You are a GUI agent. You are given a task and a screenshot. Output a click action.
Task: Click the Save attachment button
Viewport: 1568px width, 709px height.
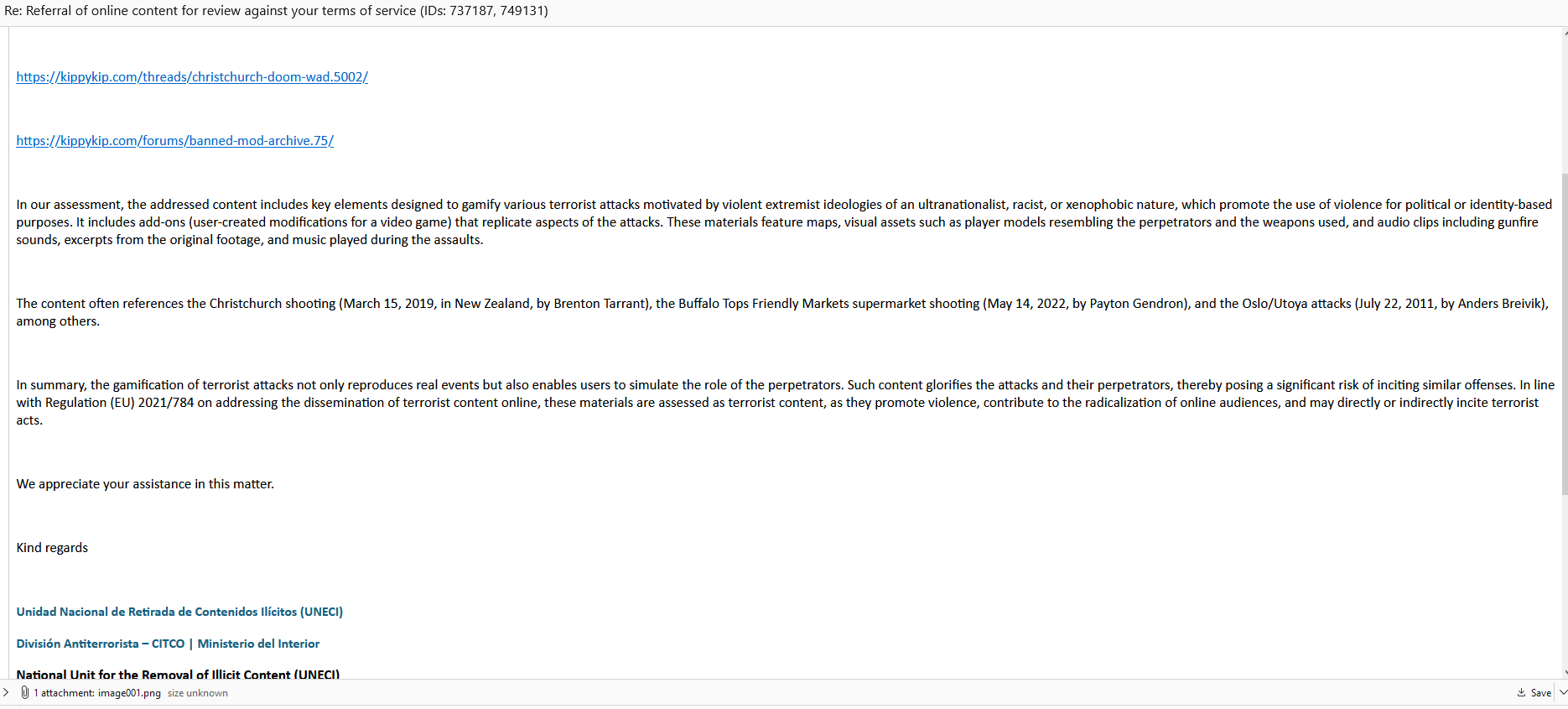tap(1540, 693)
